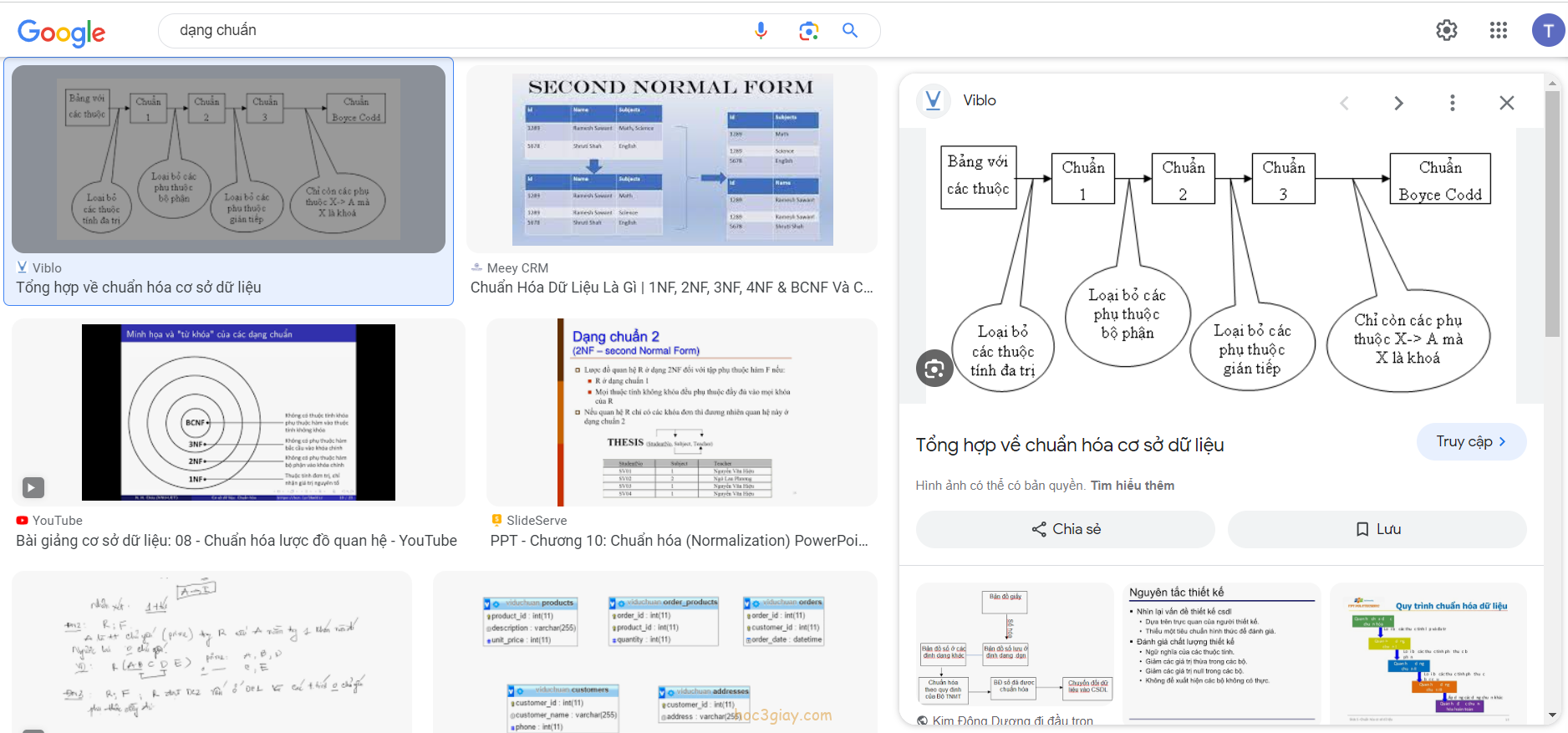Image resolution: width=1568 pixels, height=733 pixels.
Task: Close the image preview panel
Action: pos(1506,103)
